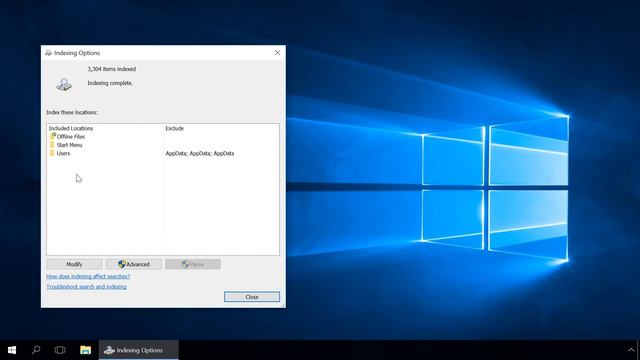This screenshot has width=640, height=360.
Task: Open Troubleshoot search and indexing link
Action: click(87, 287)
